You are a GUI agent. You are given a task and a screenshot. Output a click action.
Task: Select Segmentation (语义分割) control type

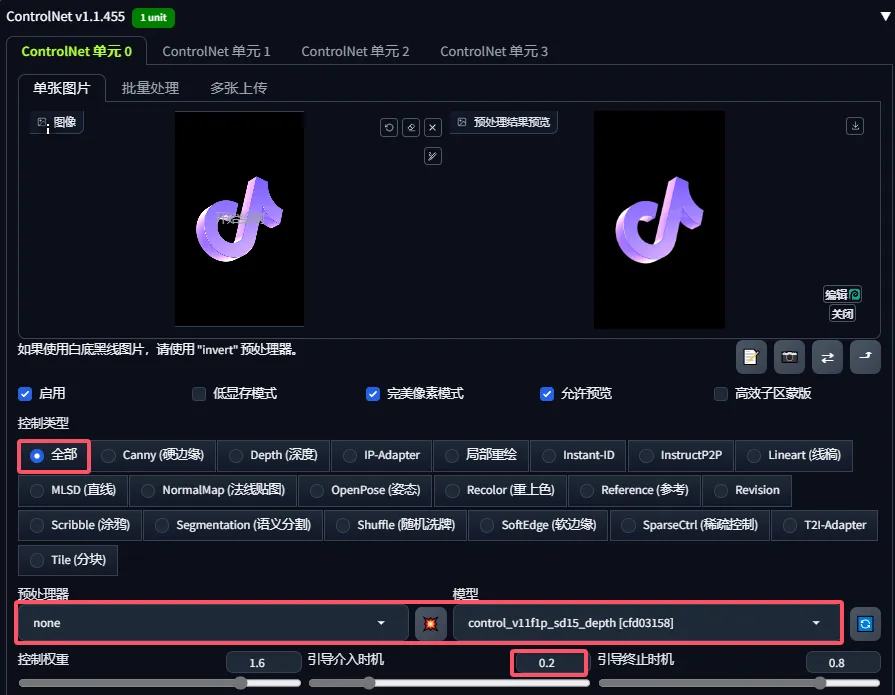point(233,525)
